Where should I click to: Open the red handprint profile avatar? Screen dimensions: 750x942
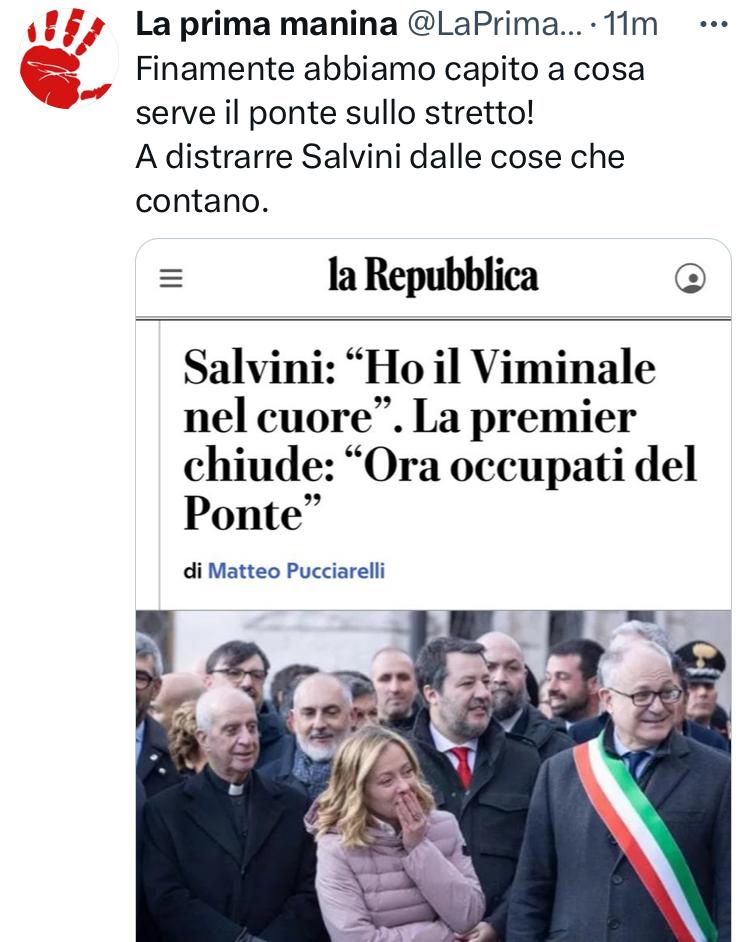click(67, 58)
